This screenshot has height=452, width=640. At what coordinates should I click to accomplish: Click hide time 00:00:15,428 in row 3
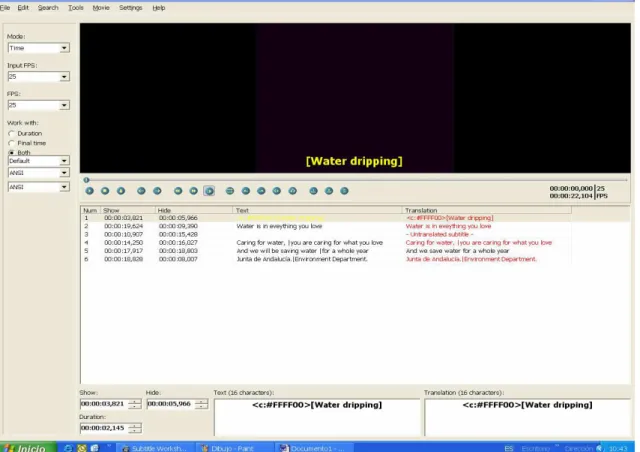tap(178, 234)
